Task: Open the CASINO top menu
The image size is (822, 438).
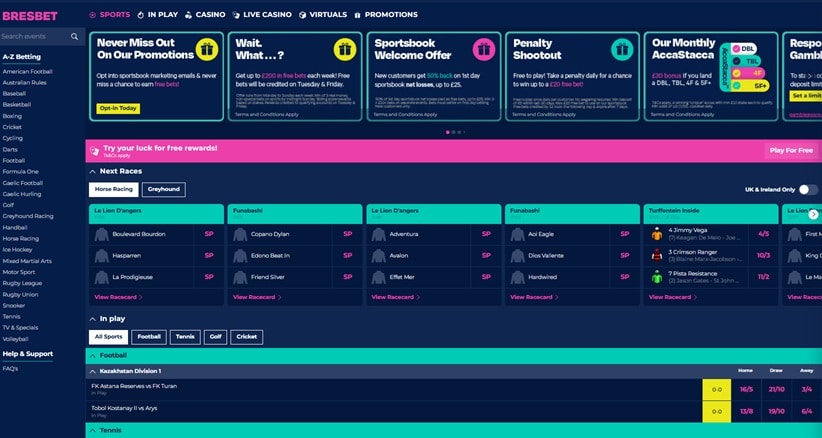Action: click(205, 15)
